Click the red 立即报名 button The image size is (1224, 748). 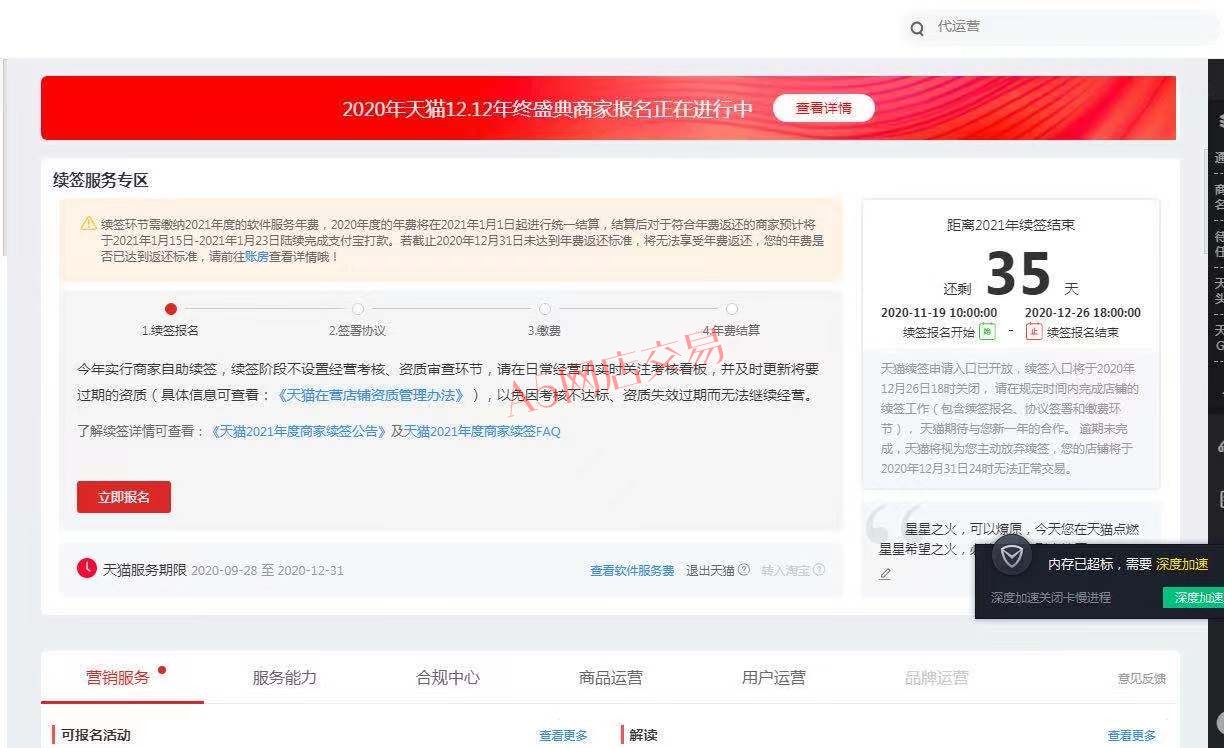(124, 497)
